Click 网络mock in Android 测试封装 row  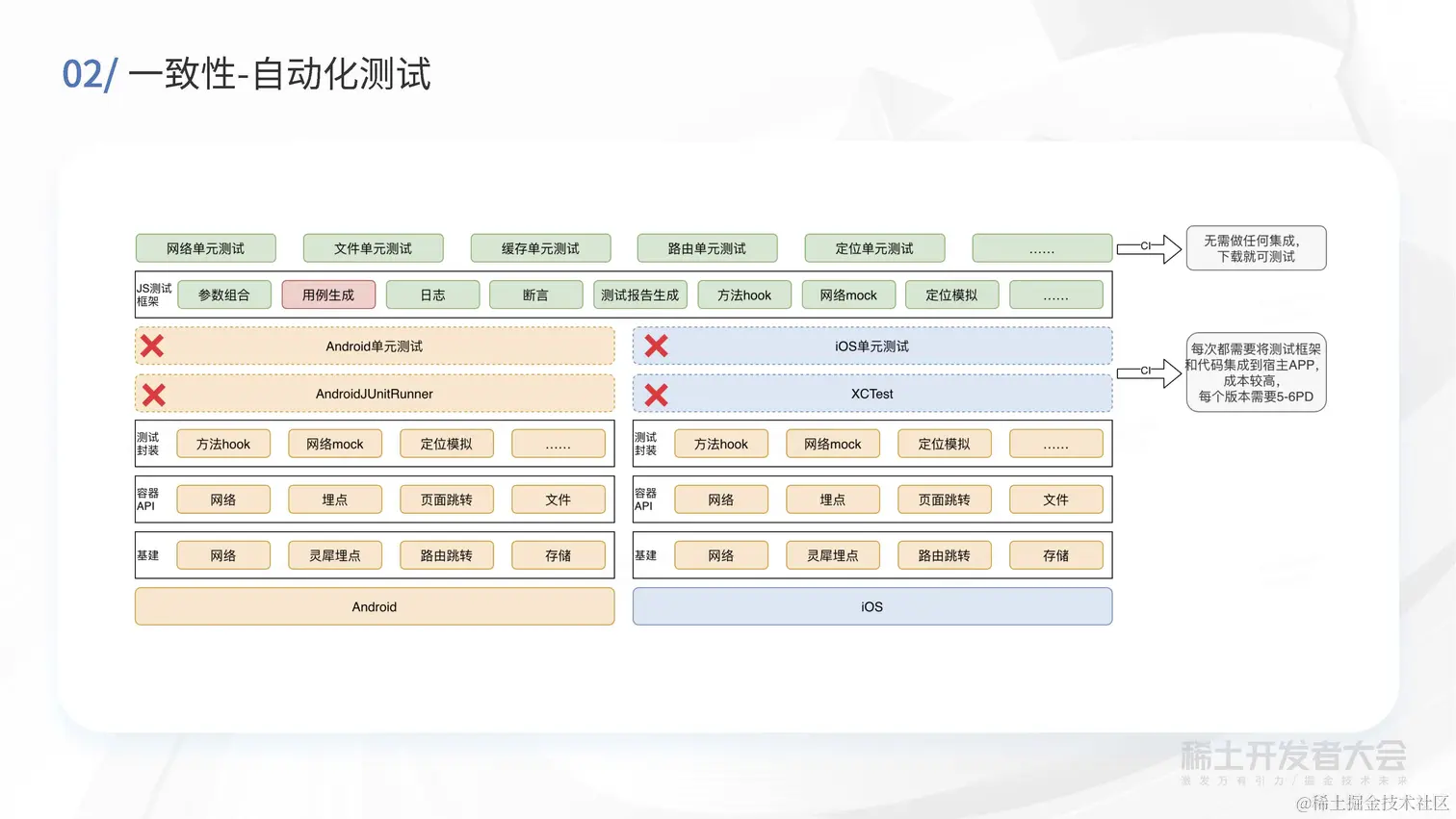(x=335, y=444)
